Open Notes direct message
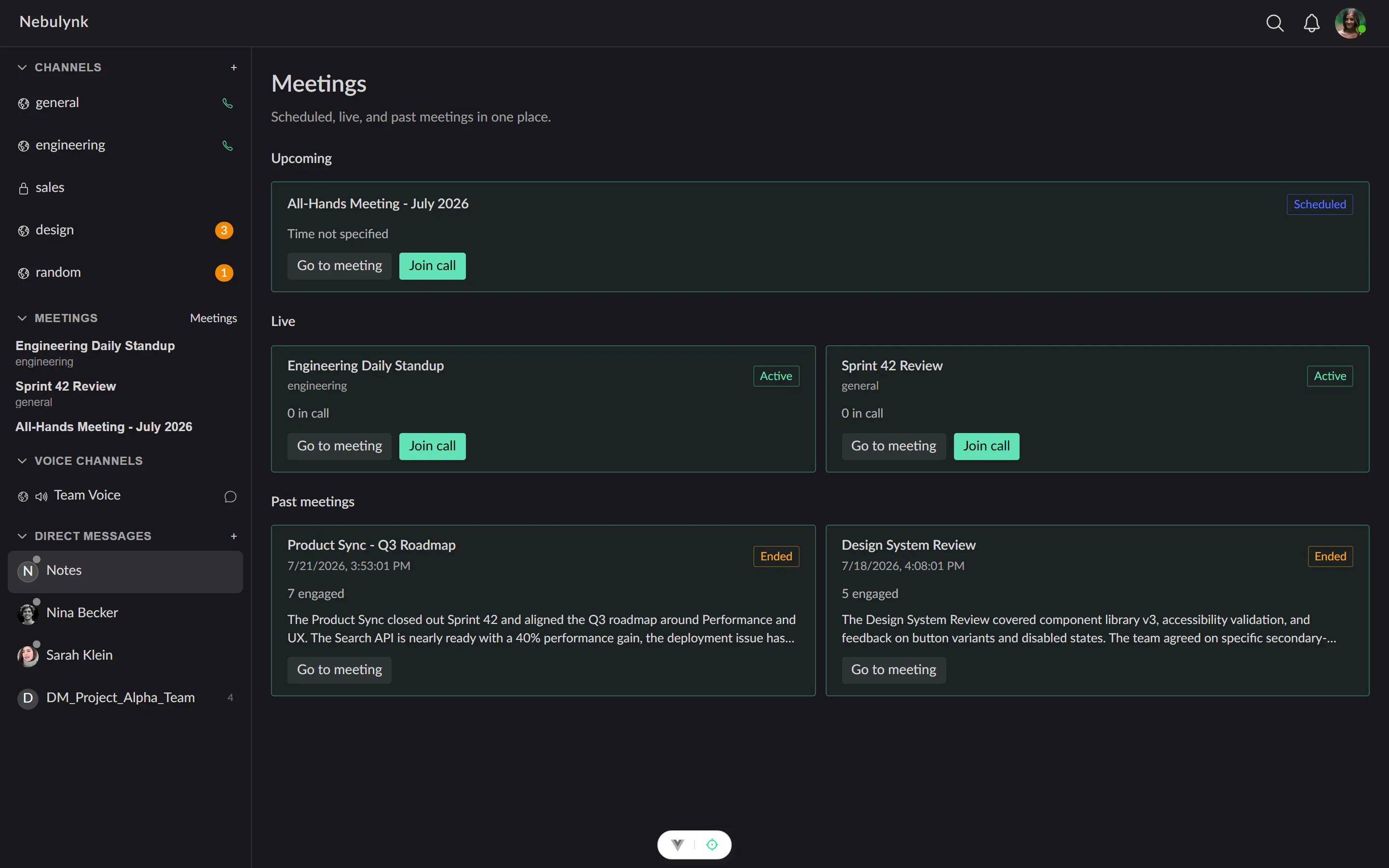Screen dimensions: 1389x868 [125, 571]
